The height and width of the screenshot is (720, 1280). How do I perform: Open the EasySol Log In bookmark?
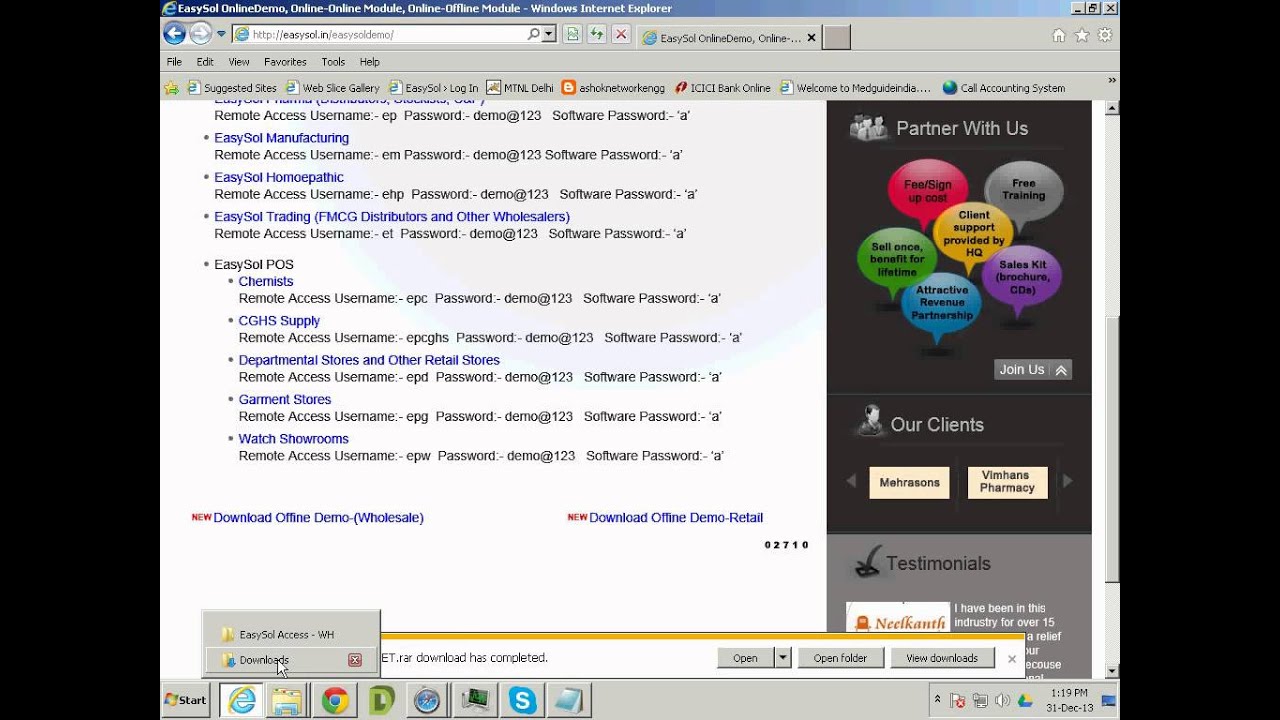[x=433, y=88]
